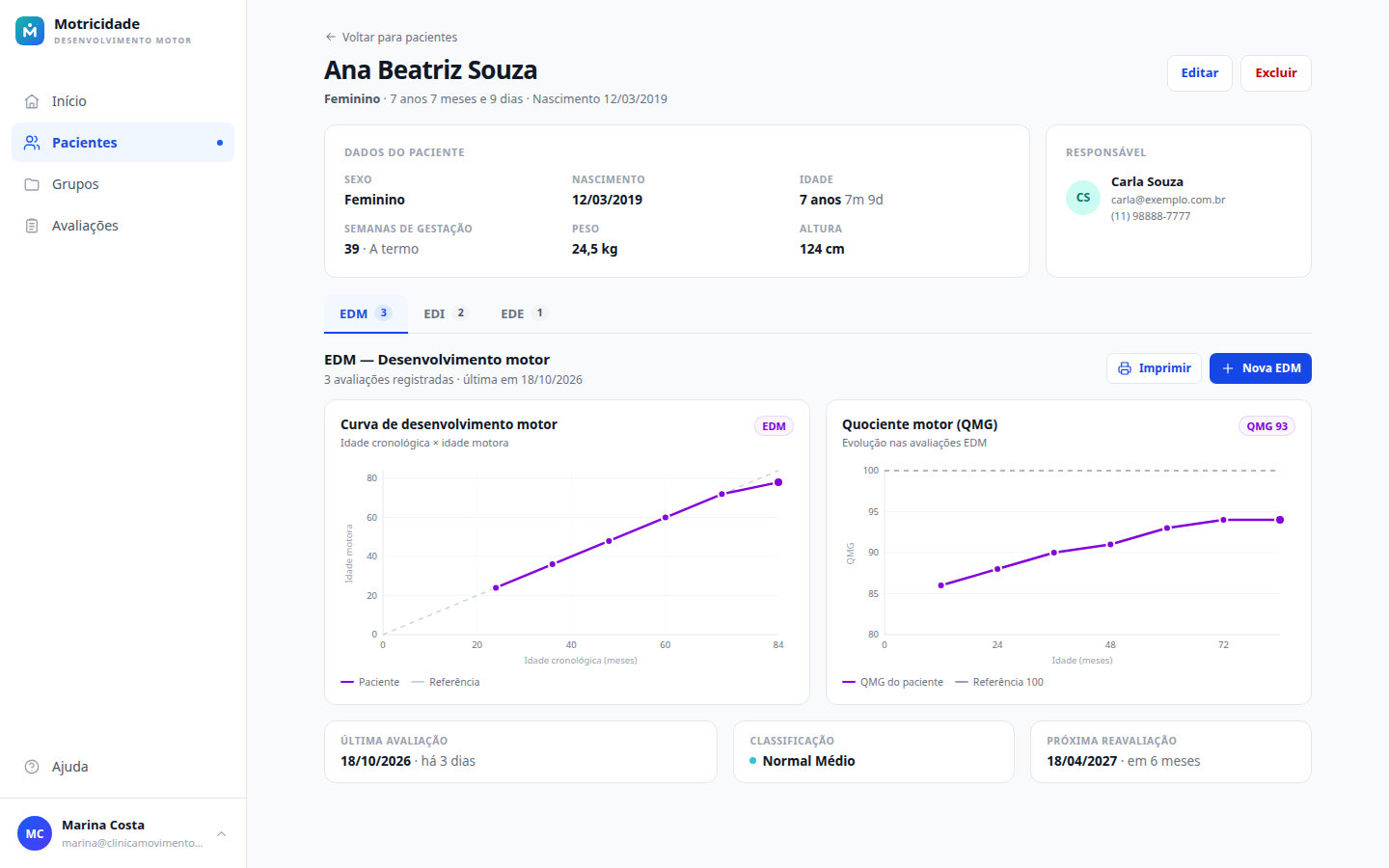This screenshot has height=868, width=1389.
Task: Click the Editar button
Action: 1200,73
